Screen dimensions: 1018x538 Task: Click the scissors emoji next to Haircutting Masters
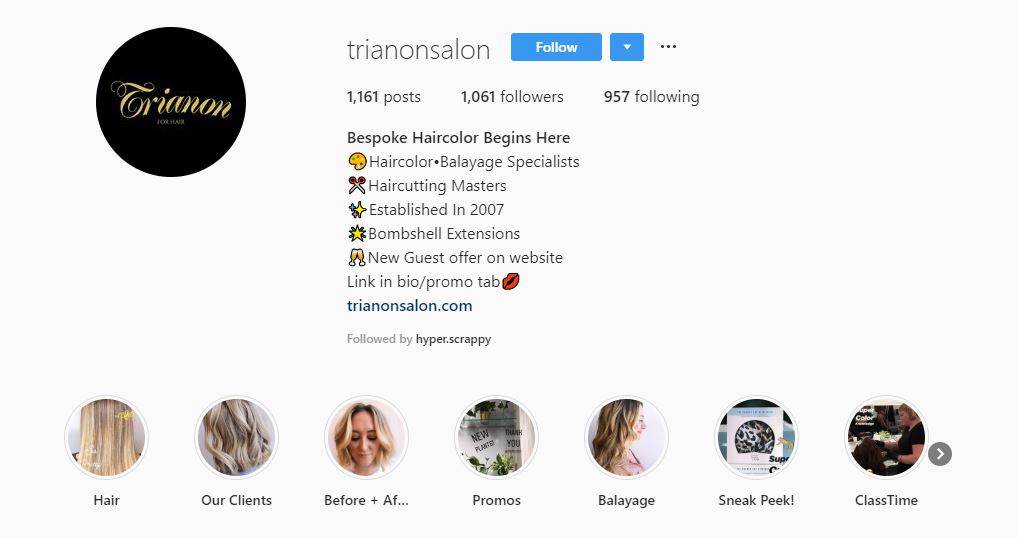[356, 186]
